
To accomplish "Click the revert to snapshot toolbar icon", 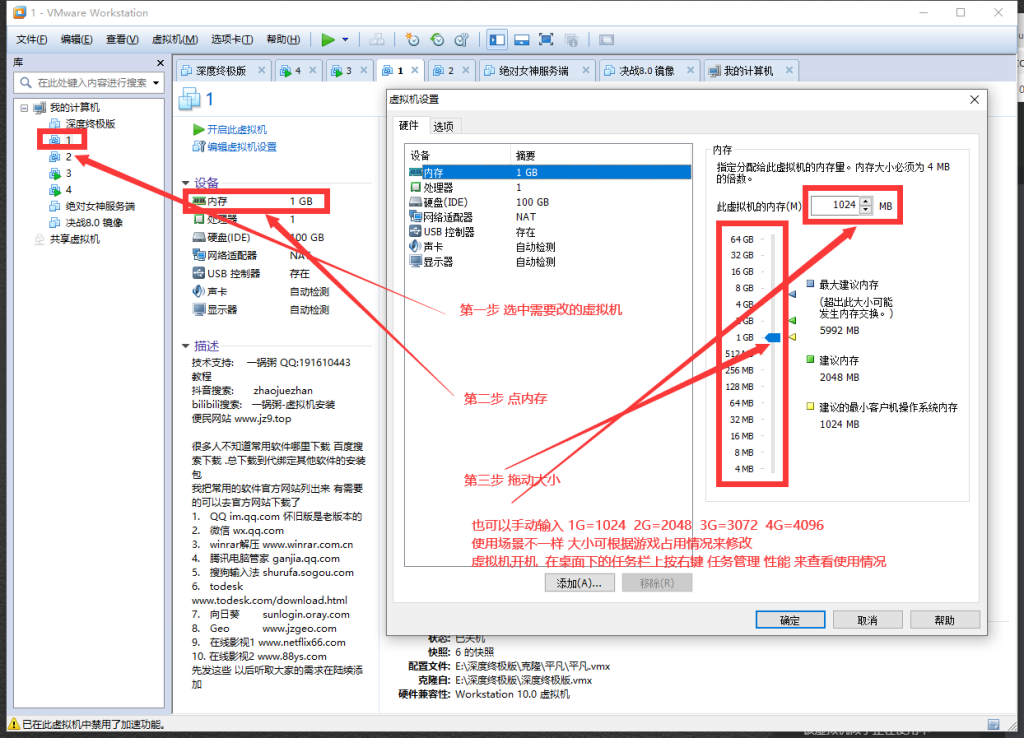I will (x=437, y=40).
